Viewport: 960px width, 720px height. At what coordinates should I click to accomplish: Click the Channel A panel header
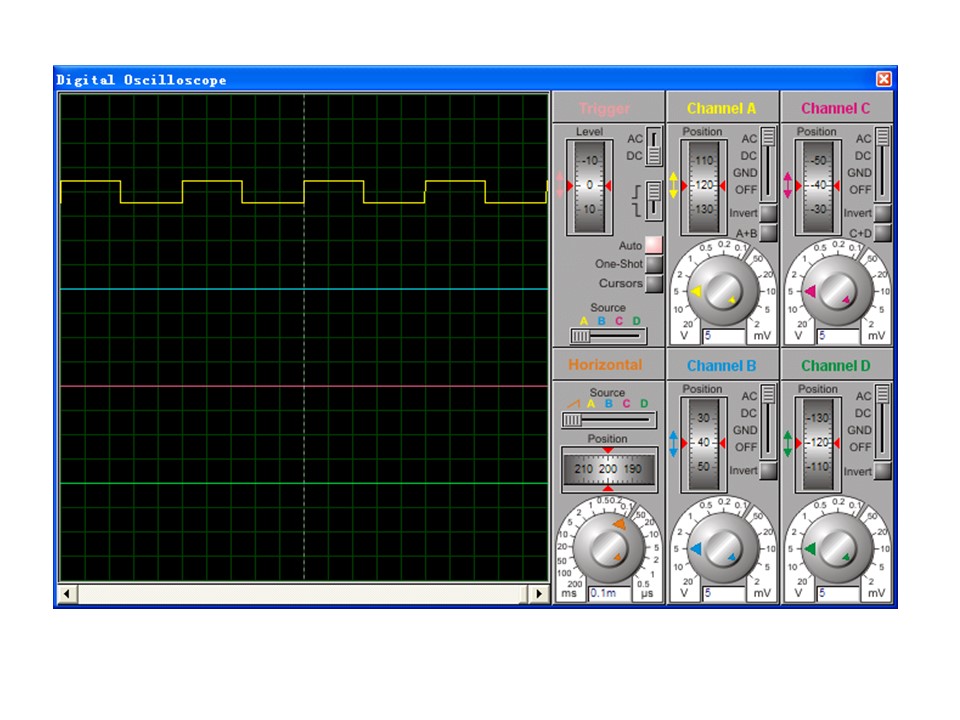pos(722,108)
